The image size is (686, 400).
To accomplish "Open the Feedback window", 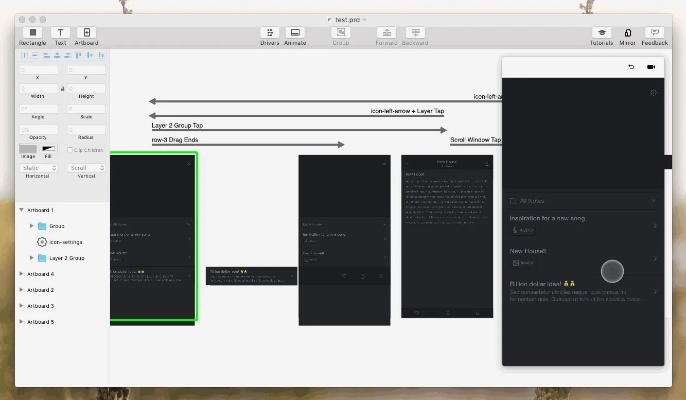I will tap(655, 33).
